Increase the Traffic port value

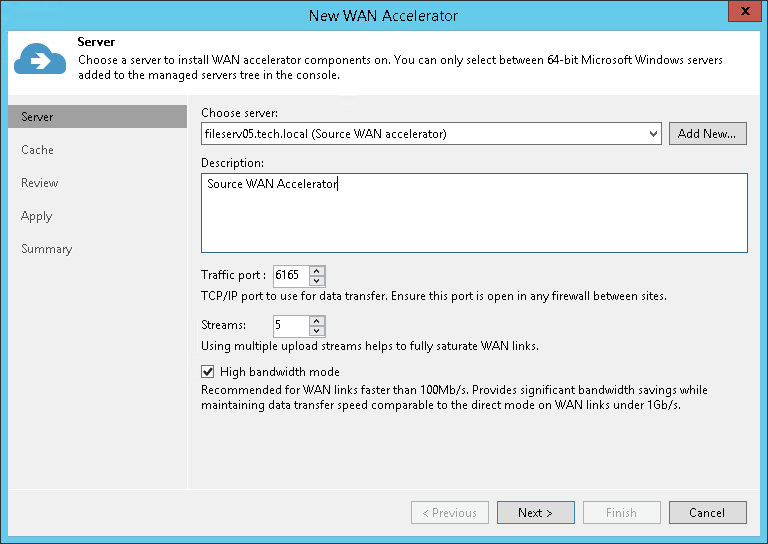pos(317,271)
